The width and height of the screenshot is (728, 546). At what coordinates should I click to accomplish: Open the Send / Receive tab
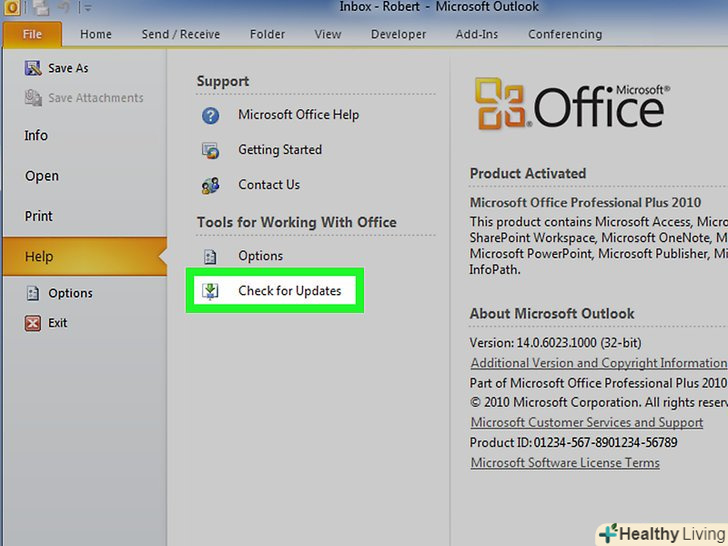[181, 34]
